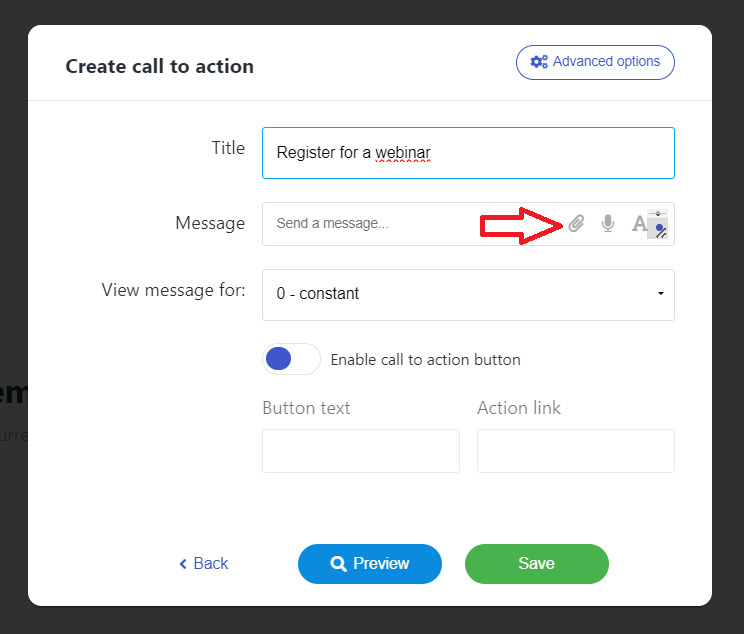The width and height of the screenshot is (744, 634).
Task: Click the paperclip attachment icon
Action: [576, 224]
